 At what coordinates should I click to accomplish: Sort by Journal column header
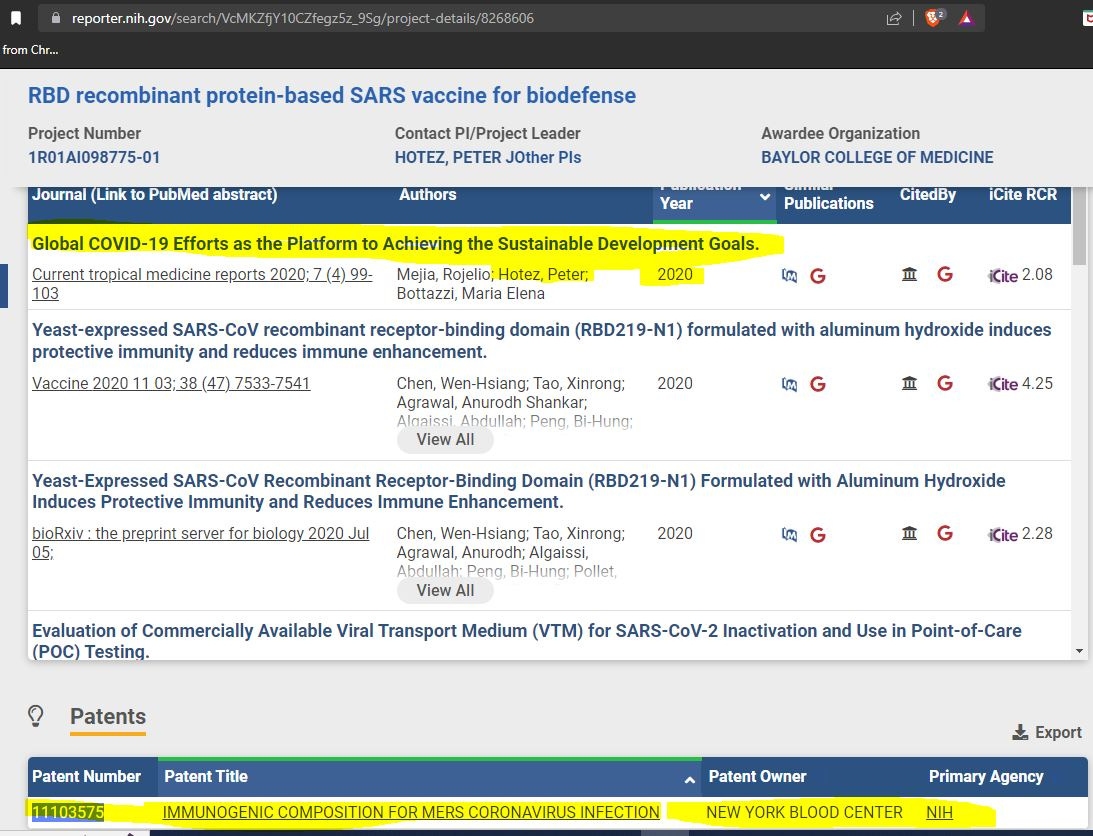[x=155, y=195]
